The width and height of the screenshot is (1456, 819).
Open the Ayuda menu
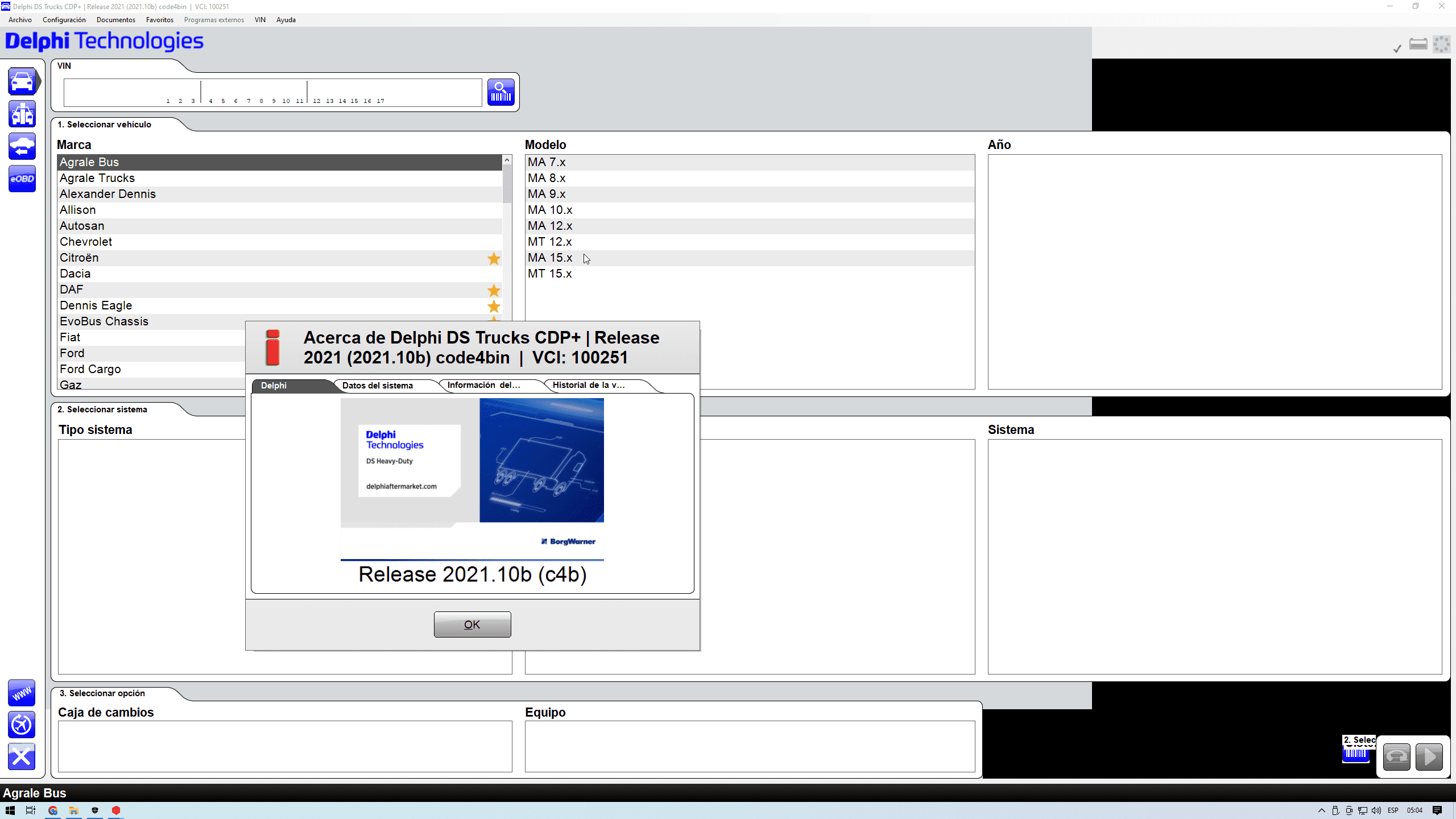point(286,20)
